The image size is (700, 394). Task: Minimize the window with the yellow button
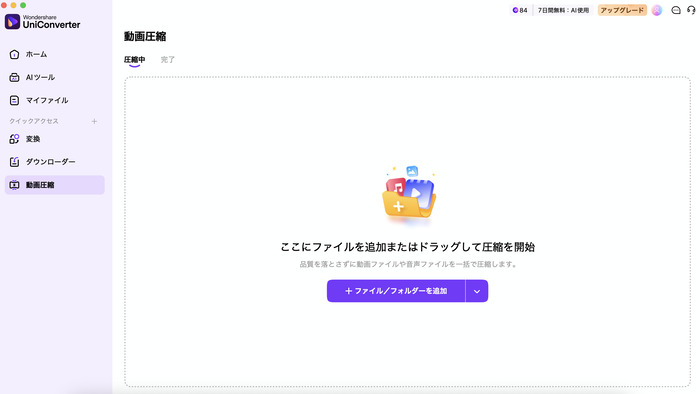tap(13, 5)
